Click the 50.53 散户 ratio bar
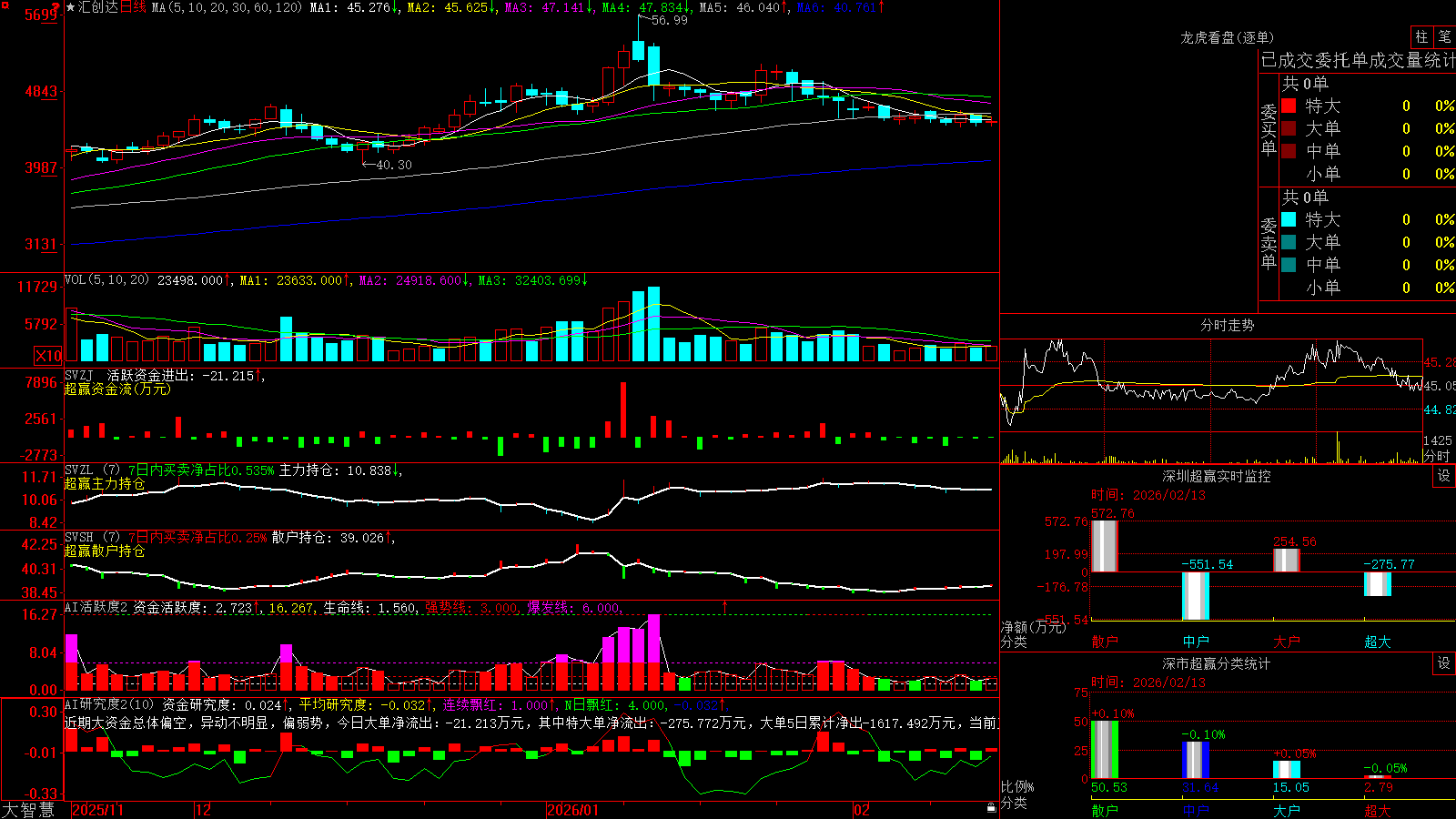This screenshot has width=1456, height=819. (x=1104, y=750)
